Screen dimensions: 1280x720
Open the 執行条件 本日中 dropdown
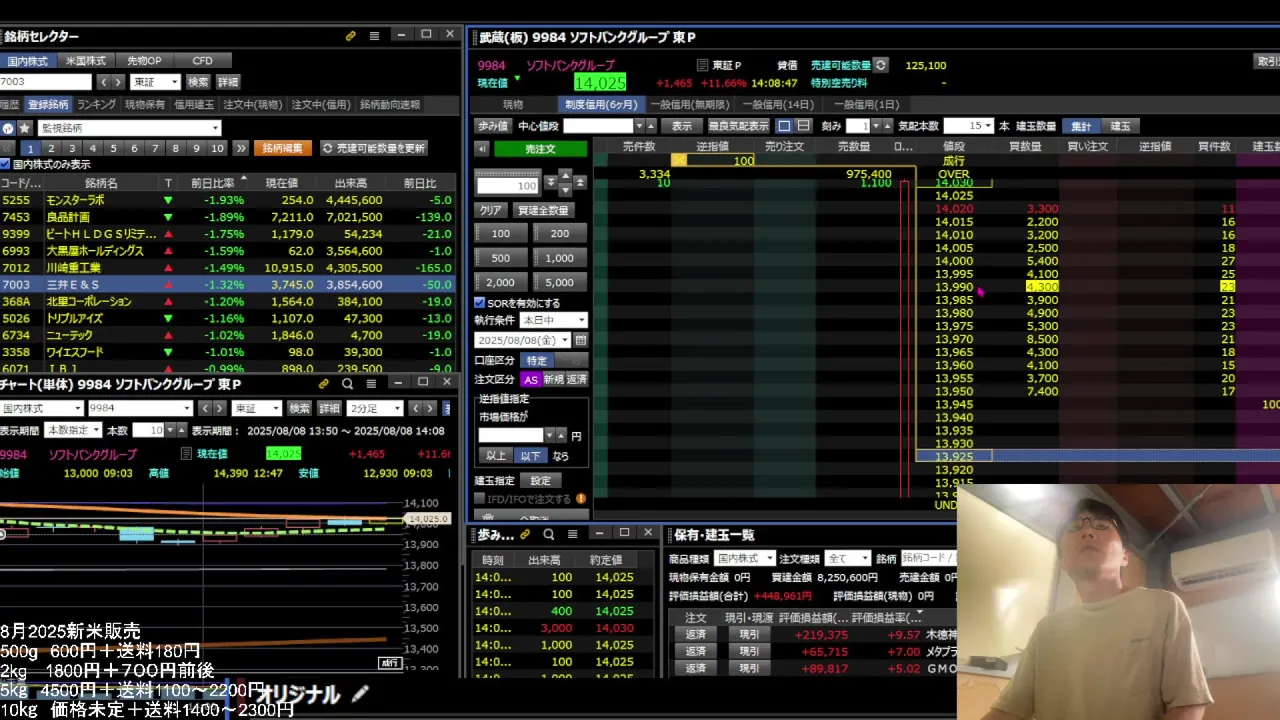(554, 320)
